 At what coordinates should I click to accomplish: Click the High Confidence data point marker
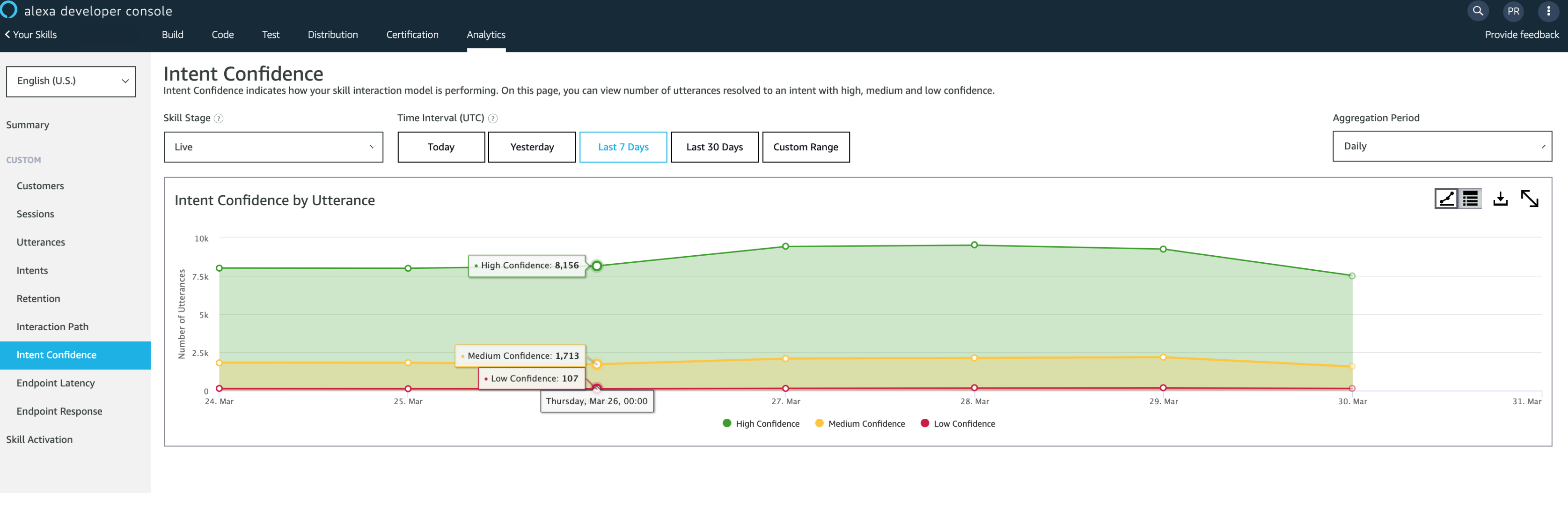(x=596, y=266)
